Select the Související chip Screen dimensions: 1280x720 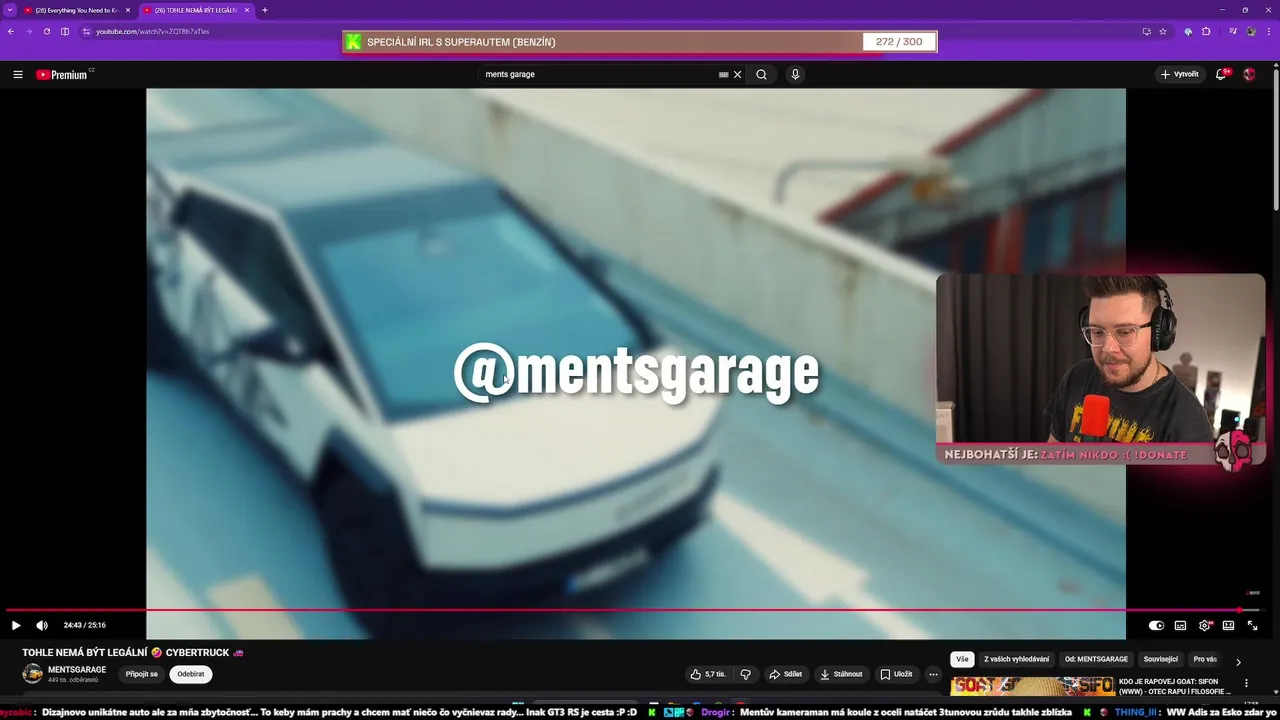pos(1161,659)
